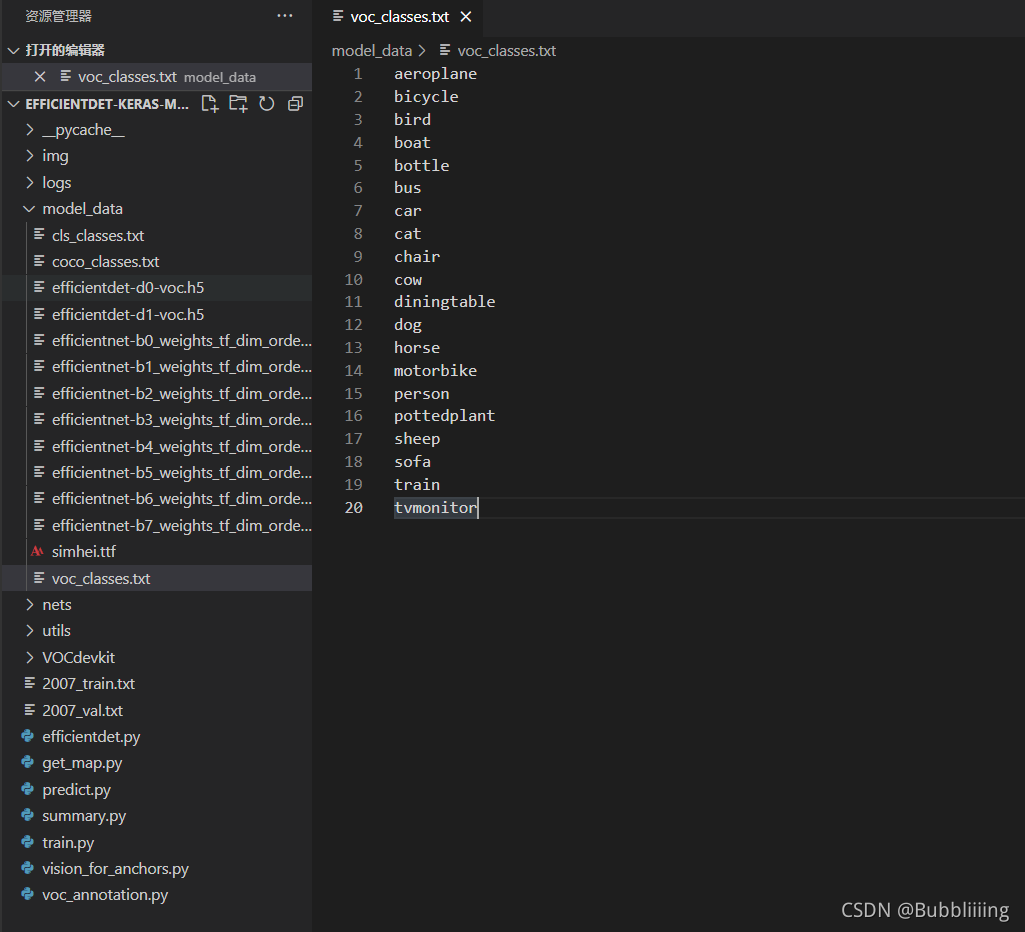Collapse the EFFICIENTDET-KERAS project section

click(x=14, y=104)
